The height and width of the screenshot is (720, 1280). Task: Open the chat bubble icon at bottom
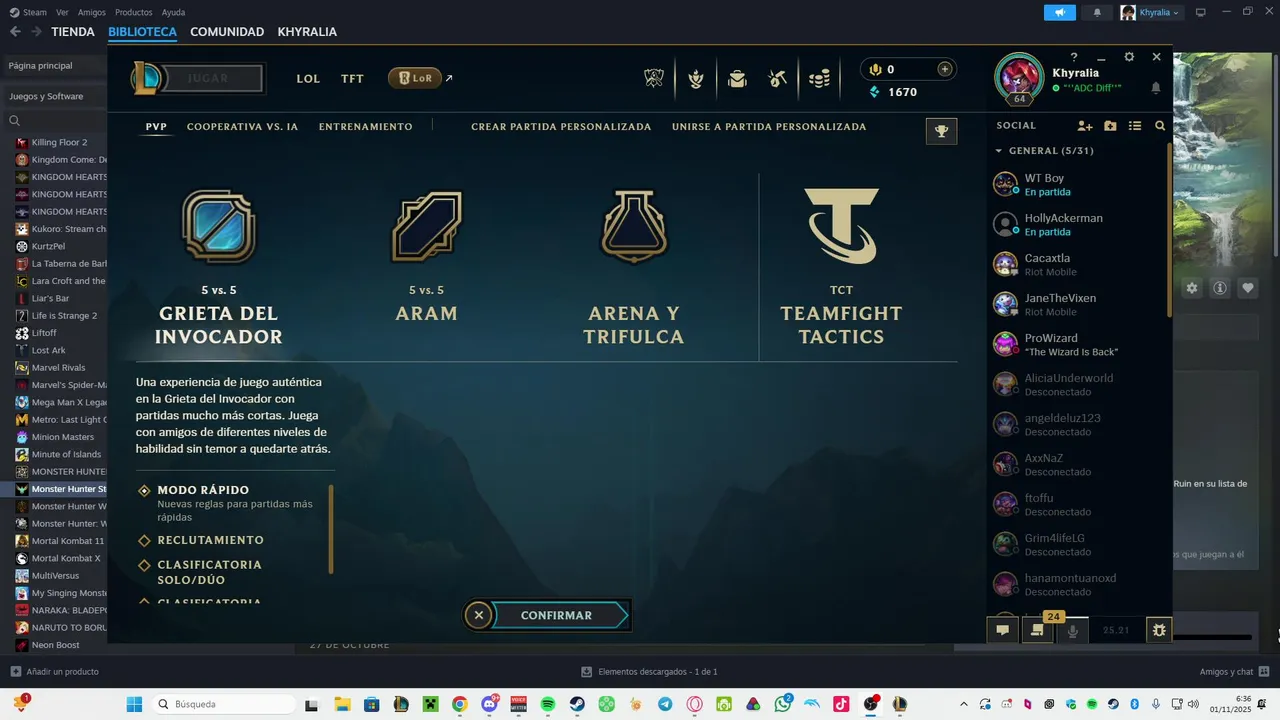(1002, 630)
